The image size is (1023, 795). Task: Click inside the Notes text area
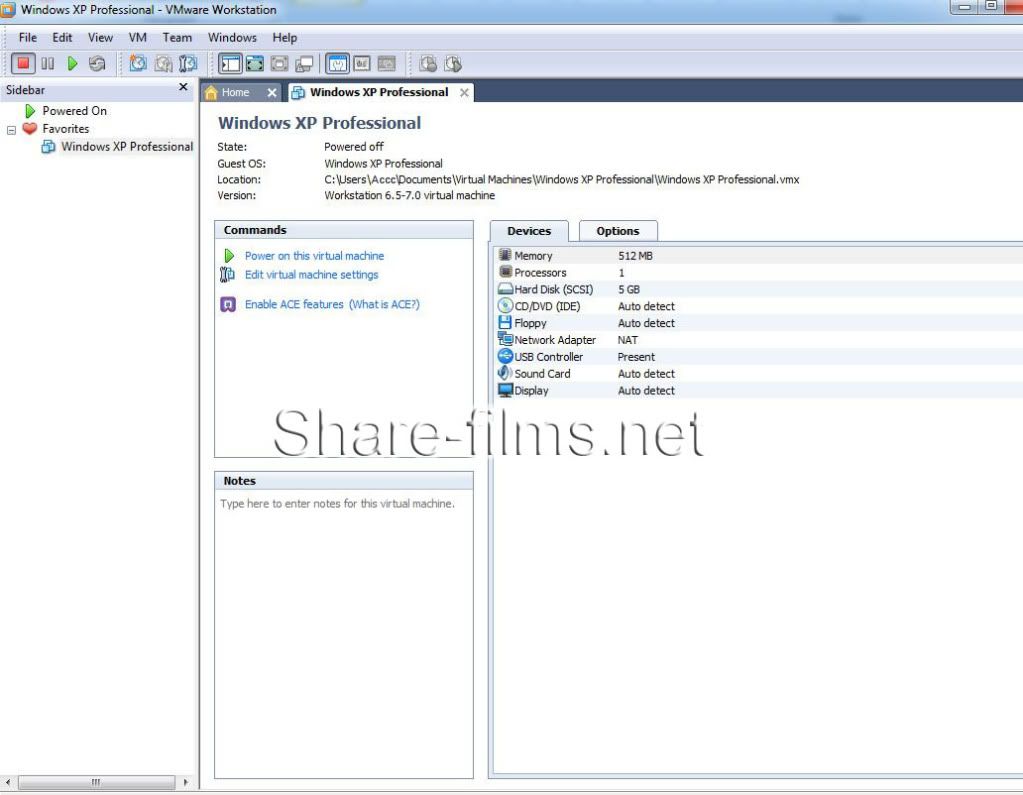[344, 635]
